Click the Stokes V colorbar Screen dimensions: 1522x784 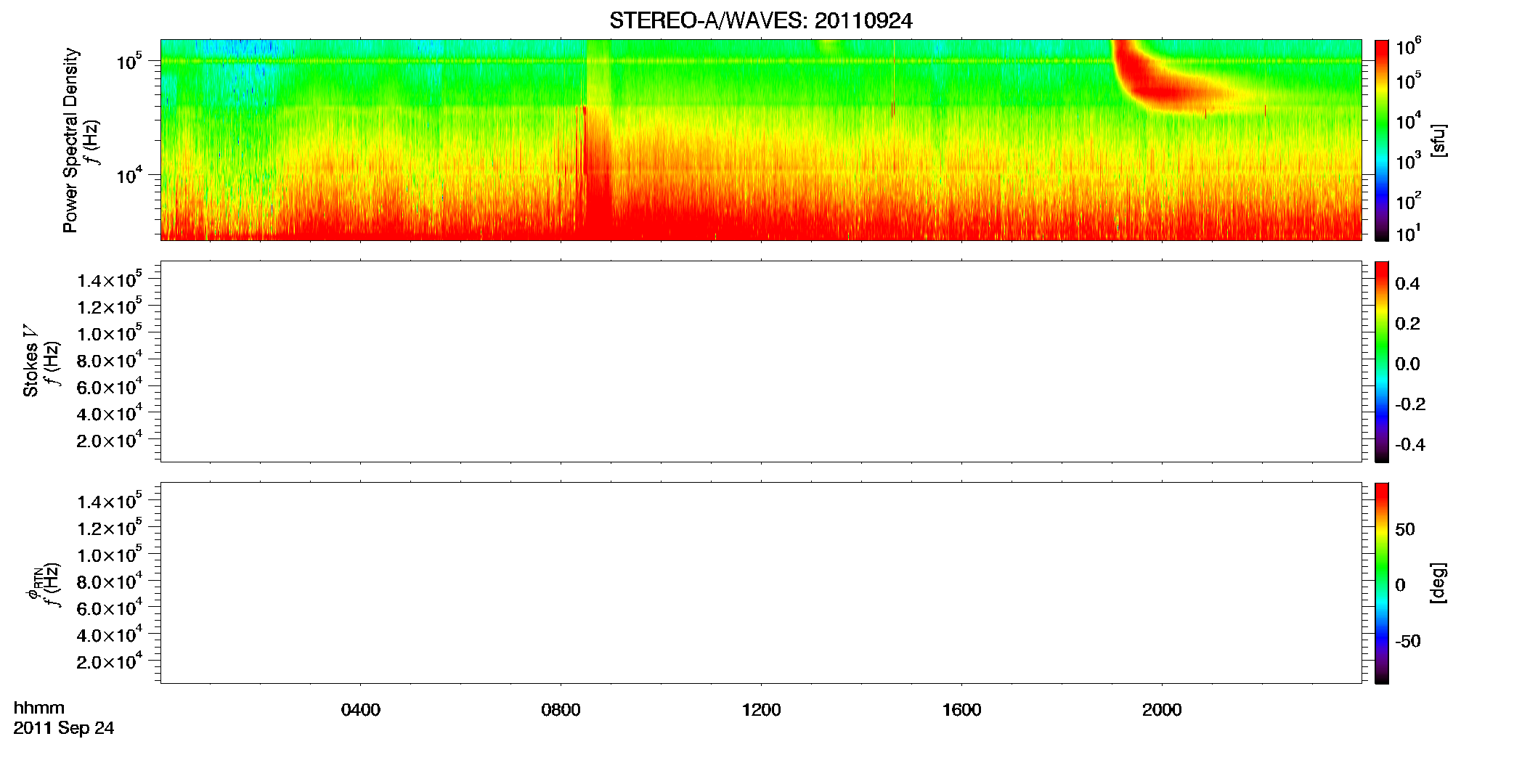click(1382, 362)
